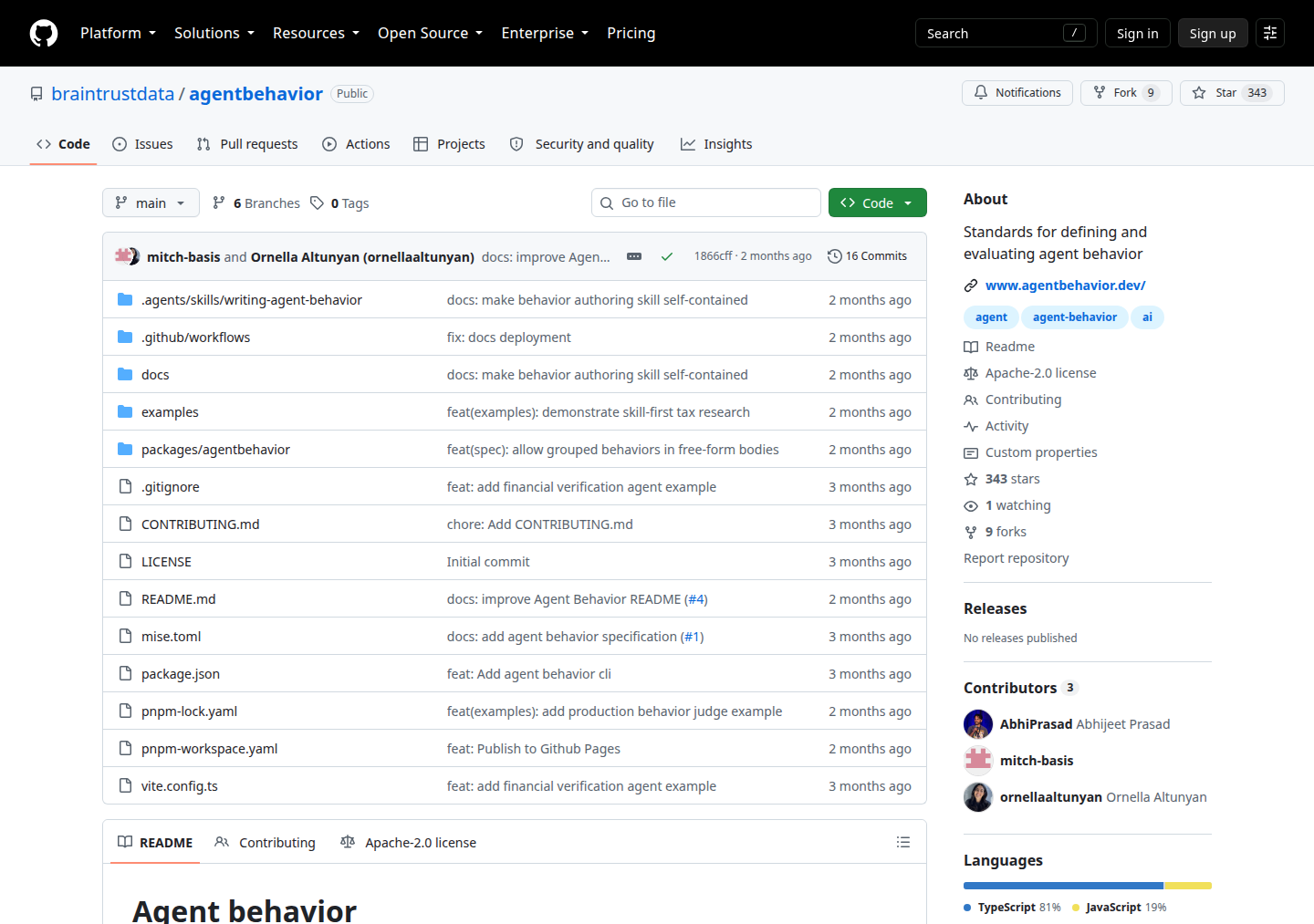The width and height of the screenshot is (1314, 924).
Task: Expand the Platform menu
Action: point(118,33)
